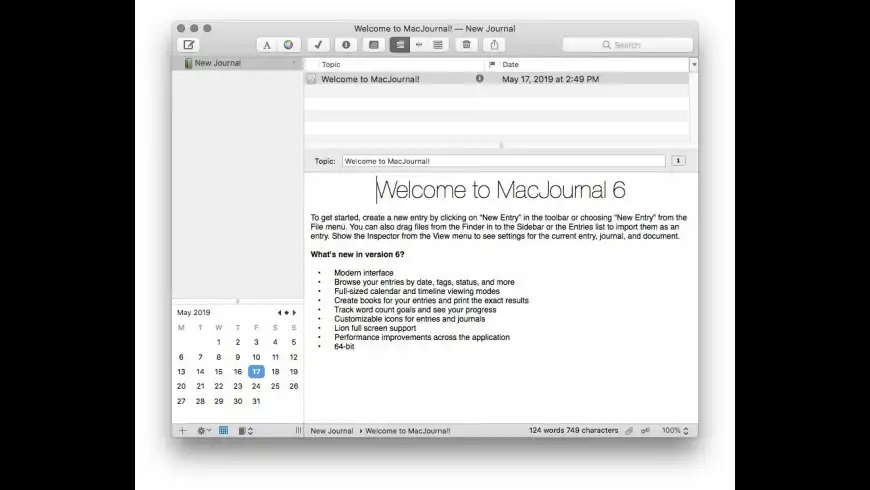Click the May 2019 calendar label
Screen dimensions: 870x490
click(194, 312)
